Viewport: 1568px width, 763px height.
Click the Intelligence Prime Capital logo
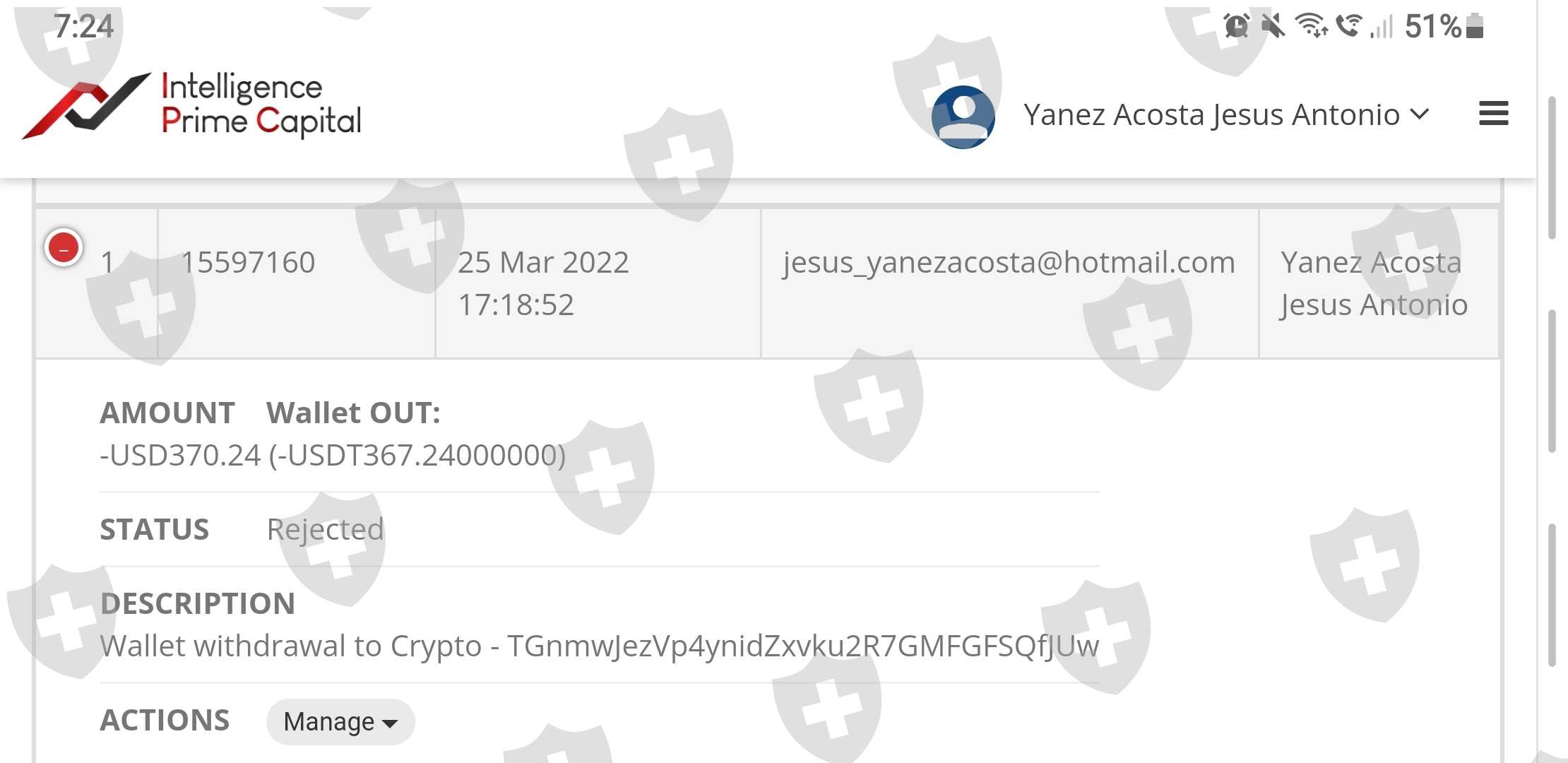click(x=192, y=106)
